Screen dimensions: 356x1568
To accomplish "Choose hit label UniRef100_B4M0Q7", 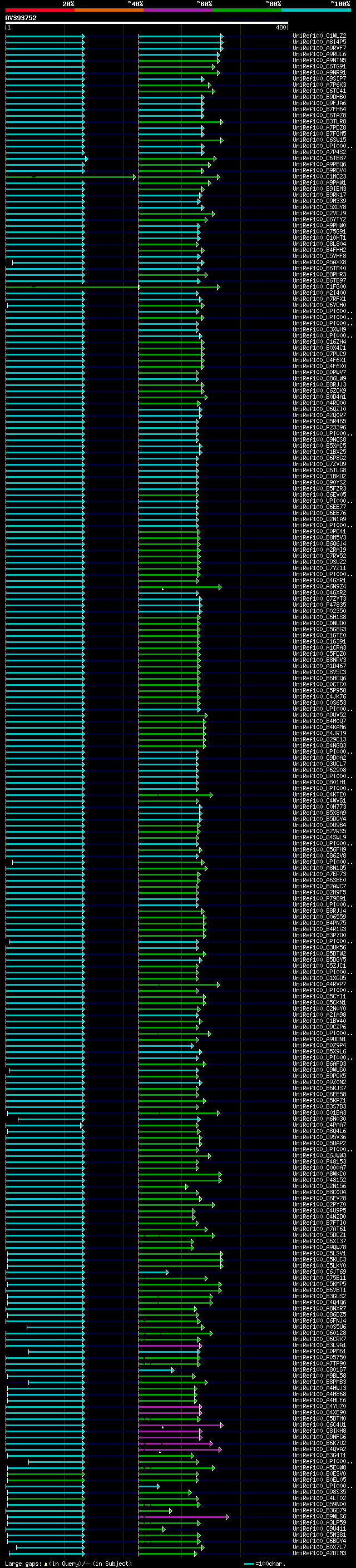I will (x=319, y=721).
